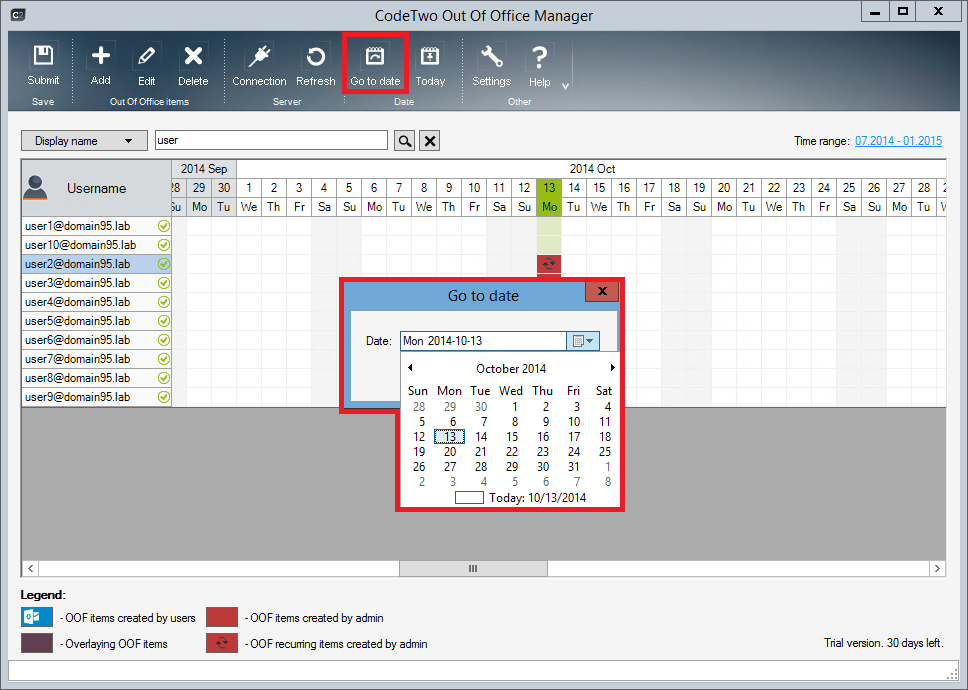Click the status check icon for user7@domain95.lab
Image resolution: width=968 pixels, height=690 pixels.
coord(164,359)
